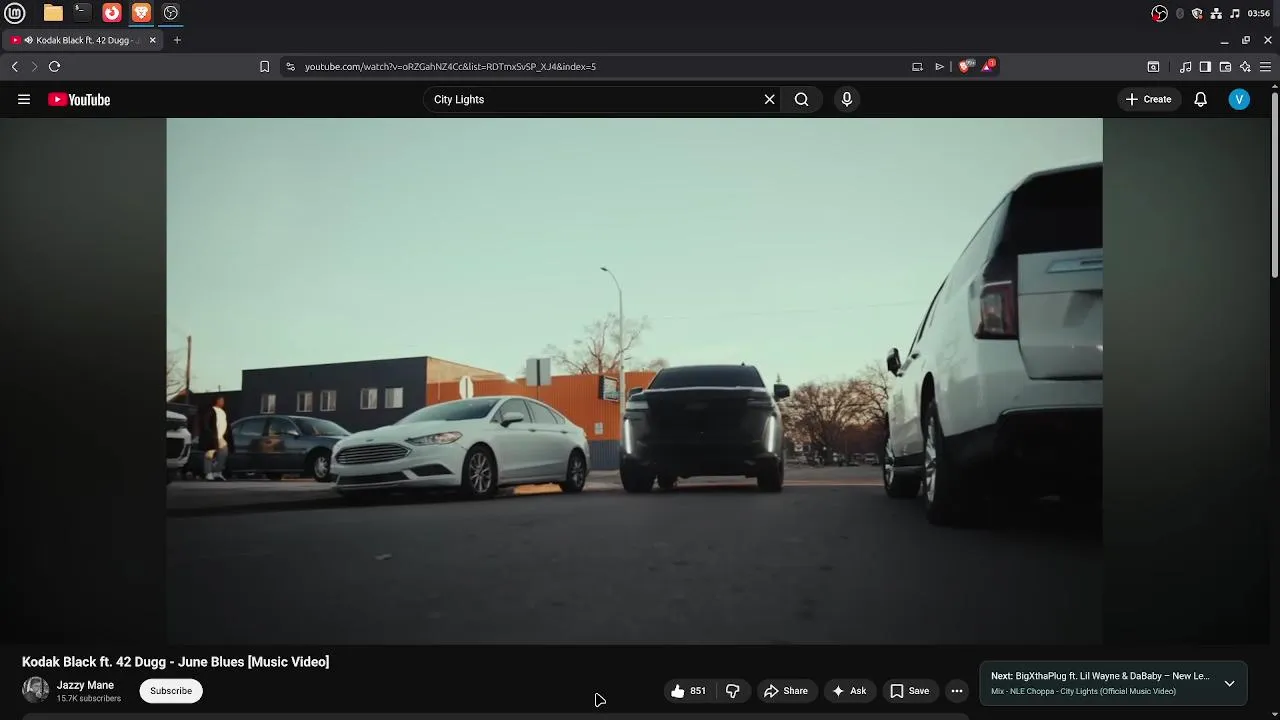1280x720 pixels.
Task: Dislike the June Blues video
Action: (x=733, y=691)
